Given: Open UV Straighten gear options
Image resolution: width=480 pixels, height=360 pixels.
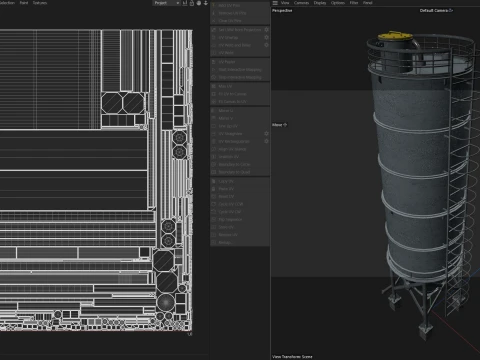Looking at the screenshot, I should 266,134.
